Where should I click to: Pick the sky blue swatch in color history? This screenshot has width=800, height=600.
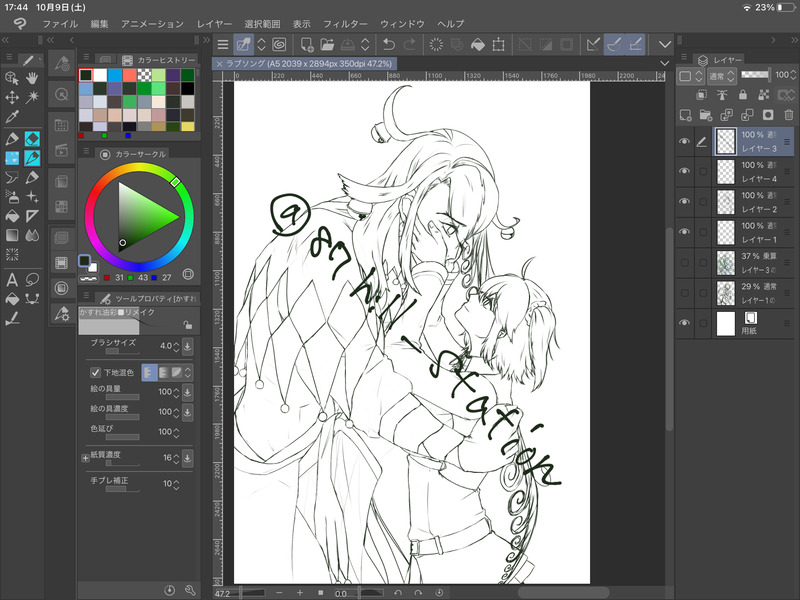(x=115, y=76)
